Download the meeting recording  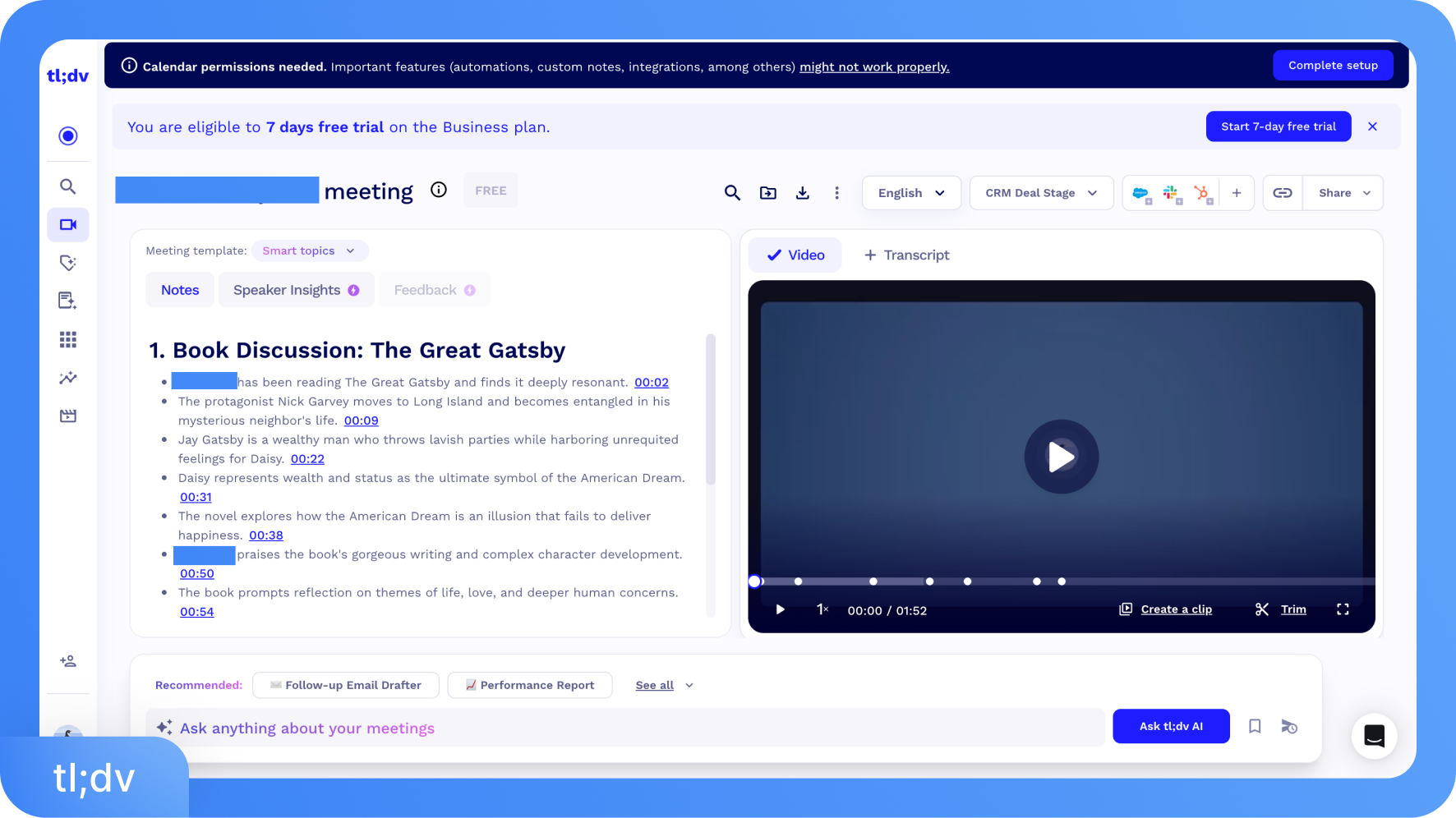click(x=803, y=192)
